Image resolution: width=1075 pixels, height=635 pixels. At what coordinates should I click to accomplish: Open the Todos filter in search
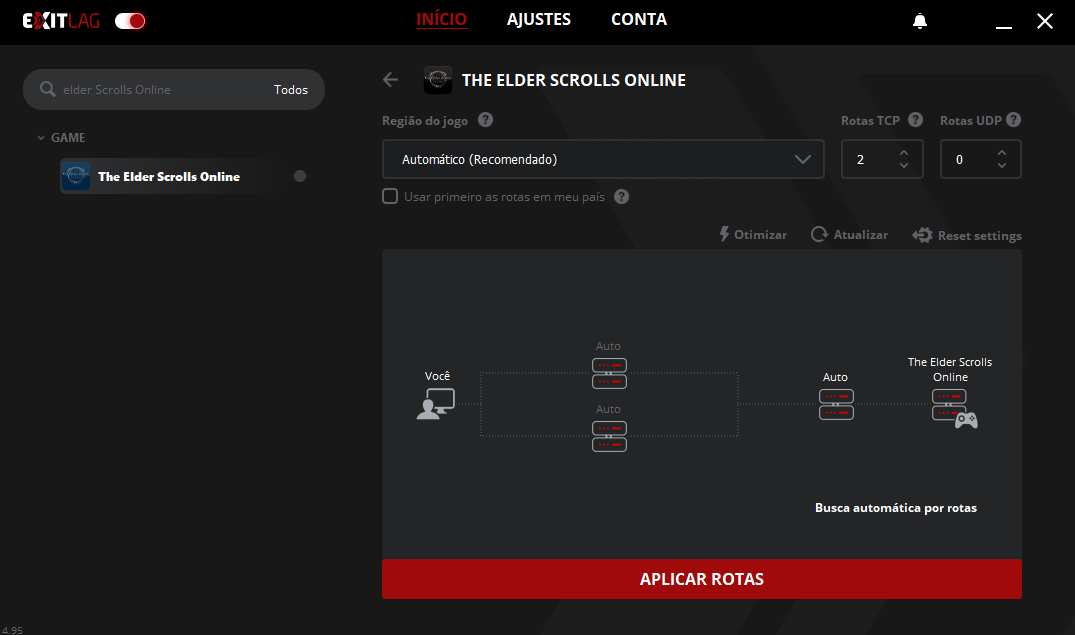(291, 90)
